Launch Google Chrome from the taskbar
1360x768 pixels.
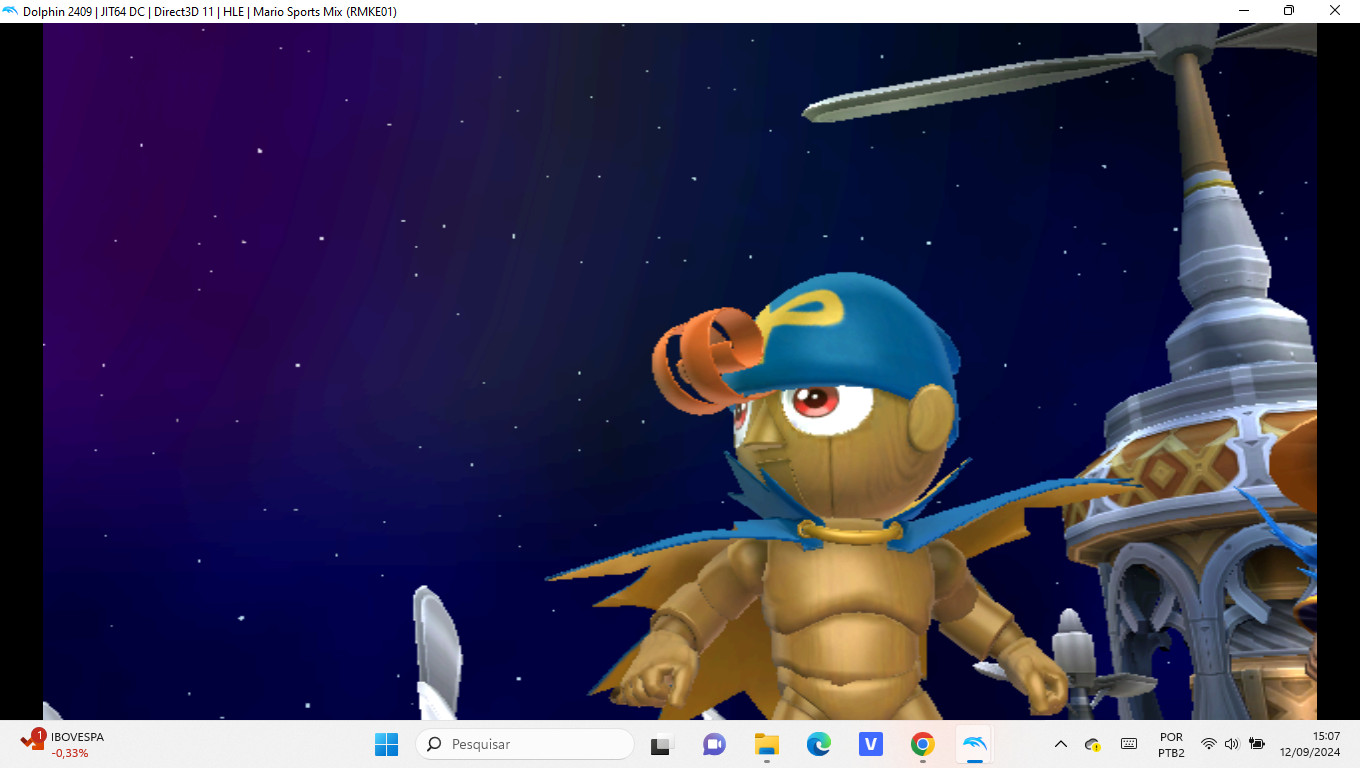coord(921,743)
